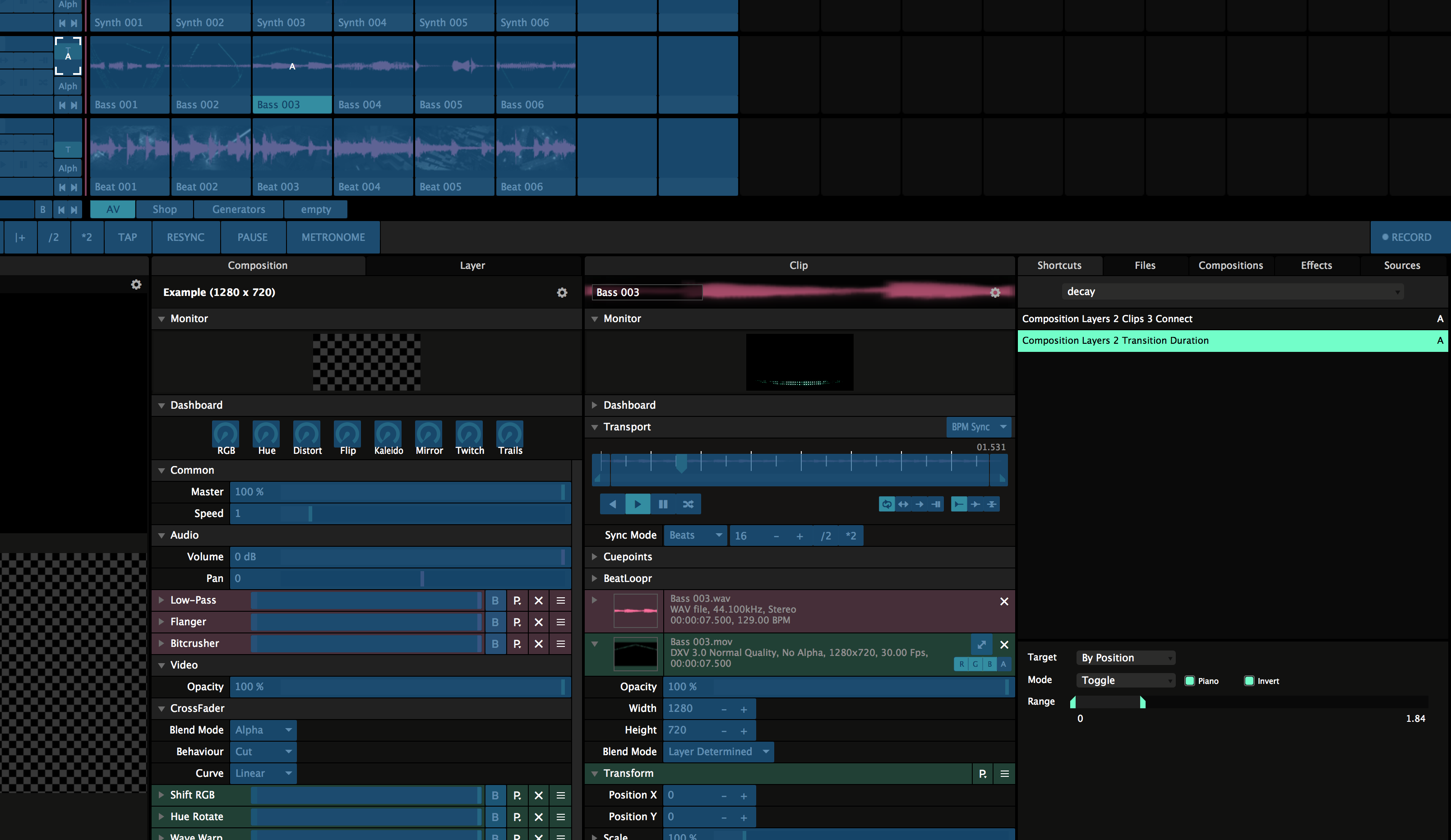
Task: Open the BPM Sync transport dropdown
Action: coord(978,427)
